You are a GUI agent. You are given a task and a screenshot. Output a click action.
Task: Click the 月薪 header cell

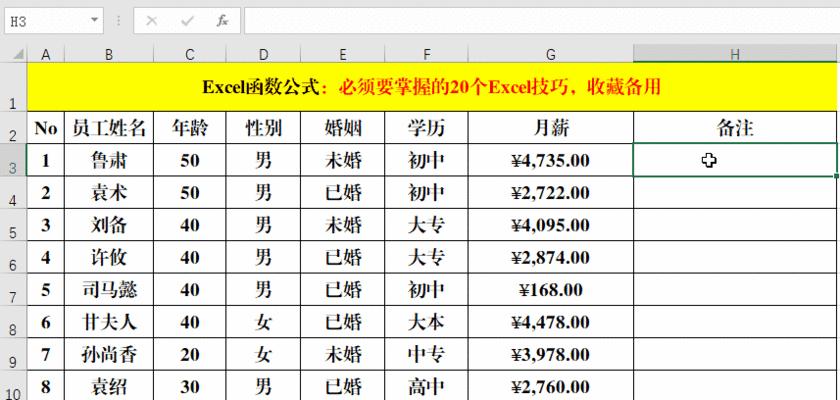click(x=551, y=128)
